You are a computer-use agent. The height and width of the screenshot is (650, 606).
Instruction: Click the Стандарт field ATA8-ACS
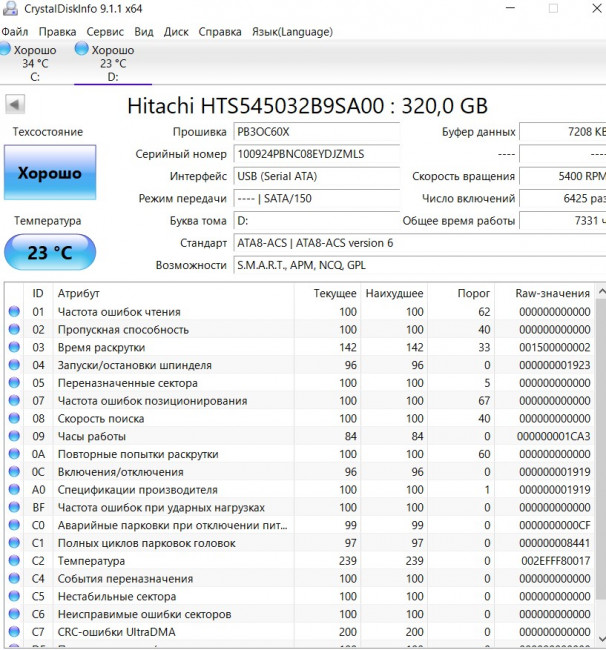(419, 243)
